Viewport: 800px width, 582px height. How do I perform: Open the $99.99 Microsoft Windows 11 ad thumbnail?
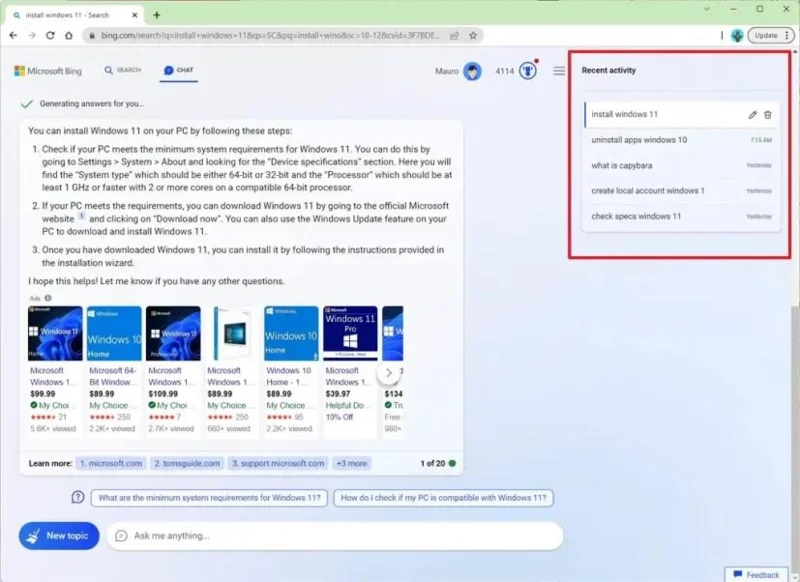point(55,333)
